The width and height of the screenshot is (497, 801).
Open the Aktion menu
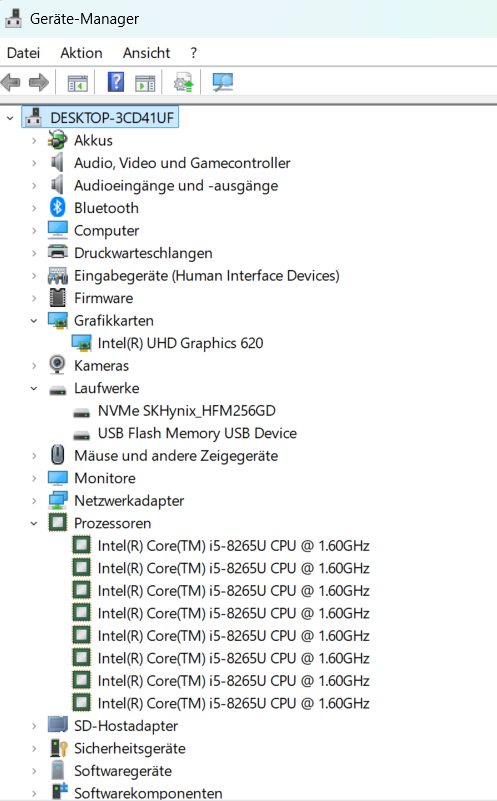[81, 53]
